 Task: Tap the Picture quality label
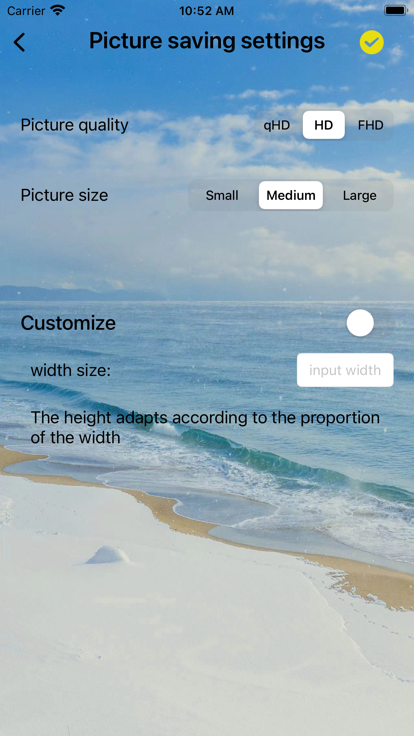point(74,125)
